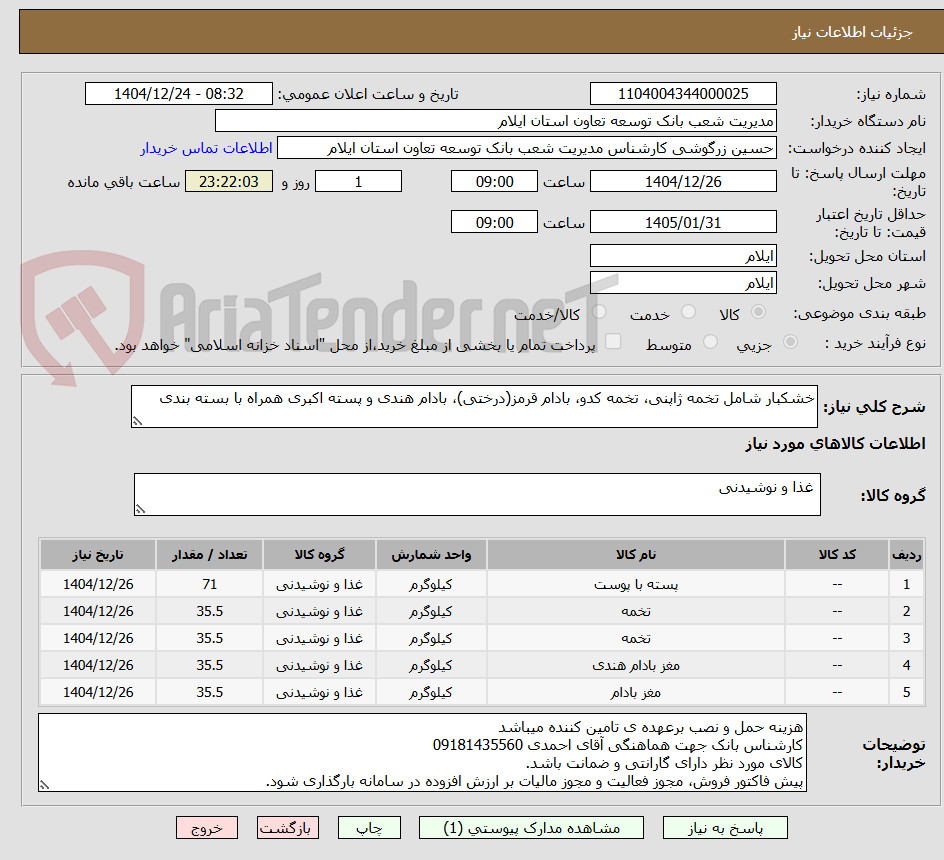Click the اطلاعات کالاهای مورد نیاز heading
The width and height of the screenshot is (944, 860).
click(x=835, y=444)
